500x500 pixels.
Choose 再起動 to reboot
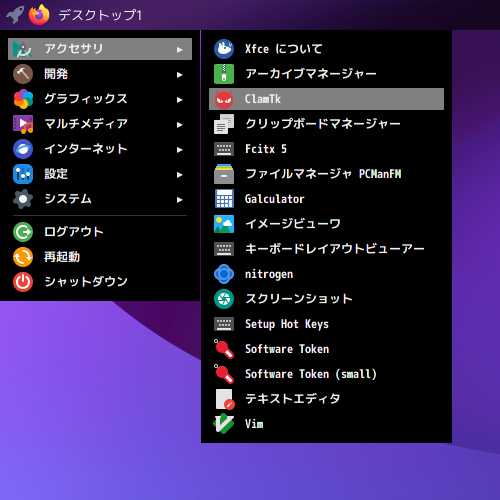[100, 257]
